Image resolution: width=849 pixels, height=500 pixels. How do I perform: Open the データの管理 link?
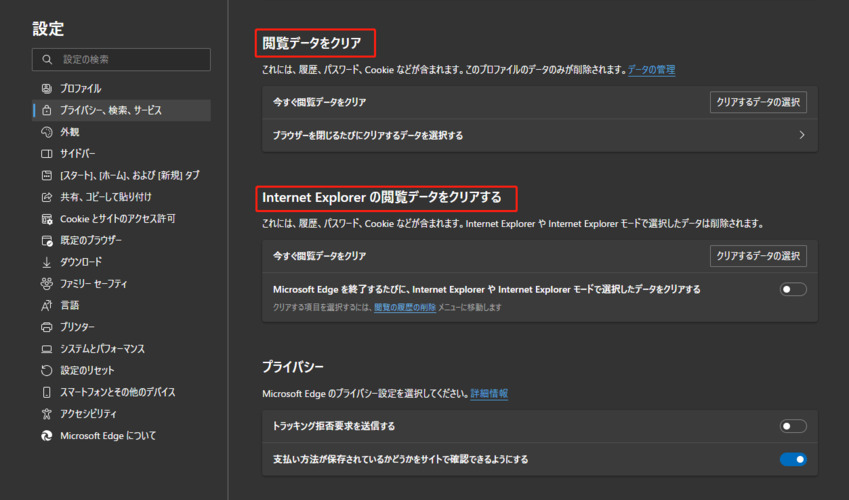click(x=651, y=69)
